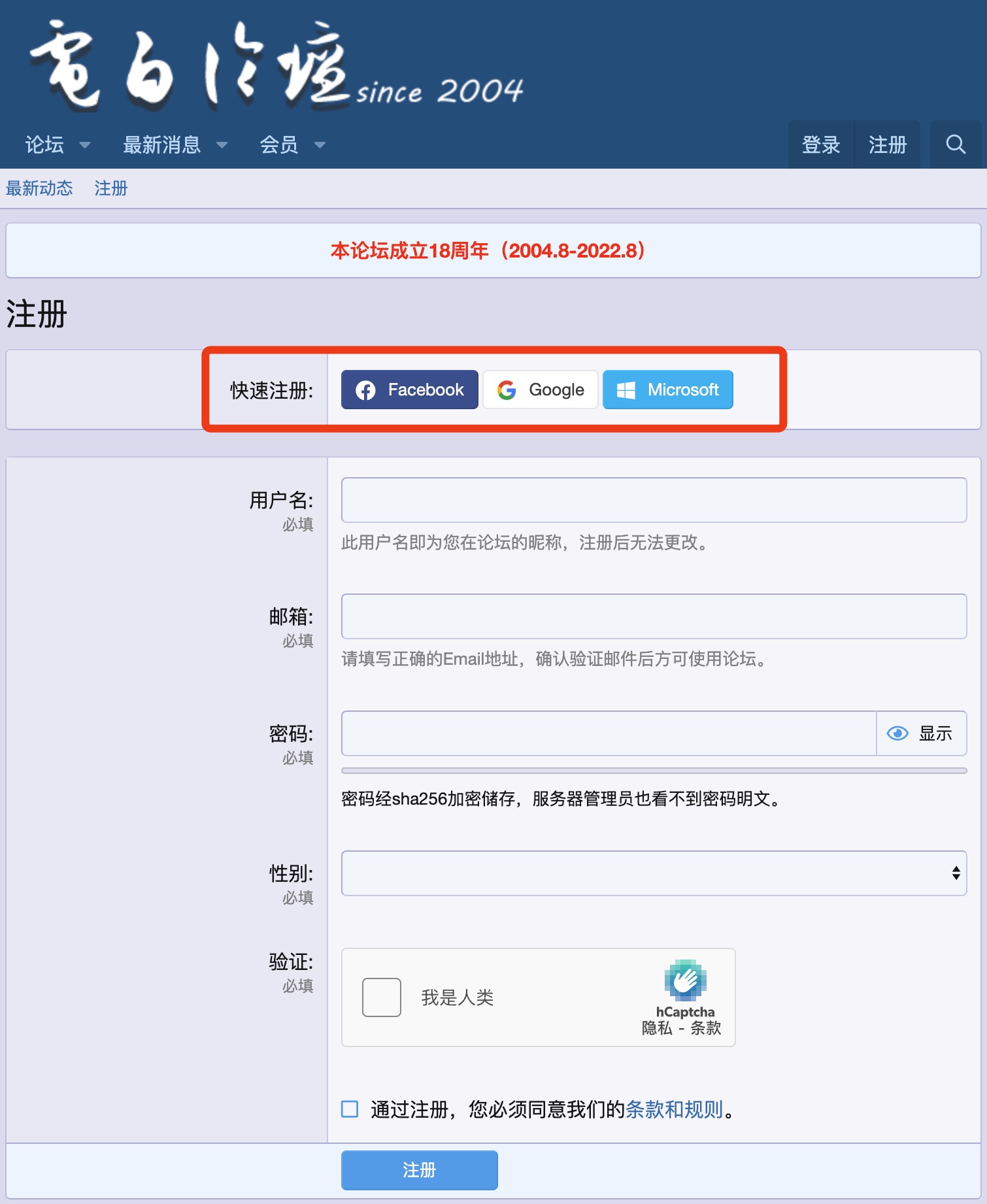This screenshot has height=1204, width=987.
Task: Show password with eye icon
Action: click(897, 733)
